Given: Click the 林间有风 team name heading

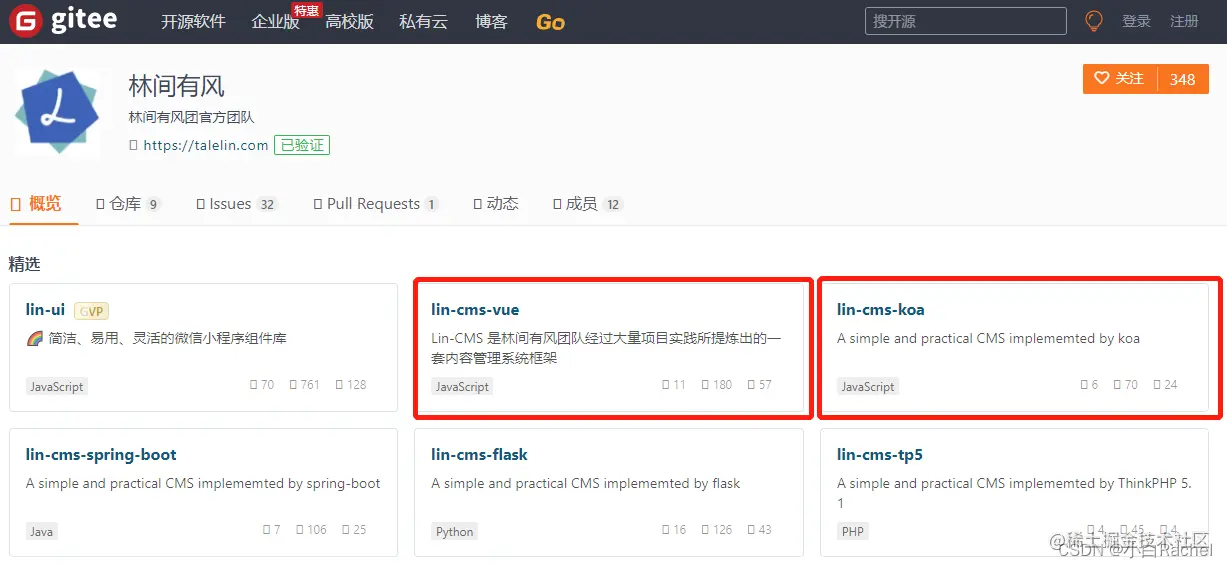Looking at the screenshot, I should coord(177,87).
